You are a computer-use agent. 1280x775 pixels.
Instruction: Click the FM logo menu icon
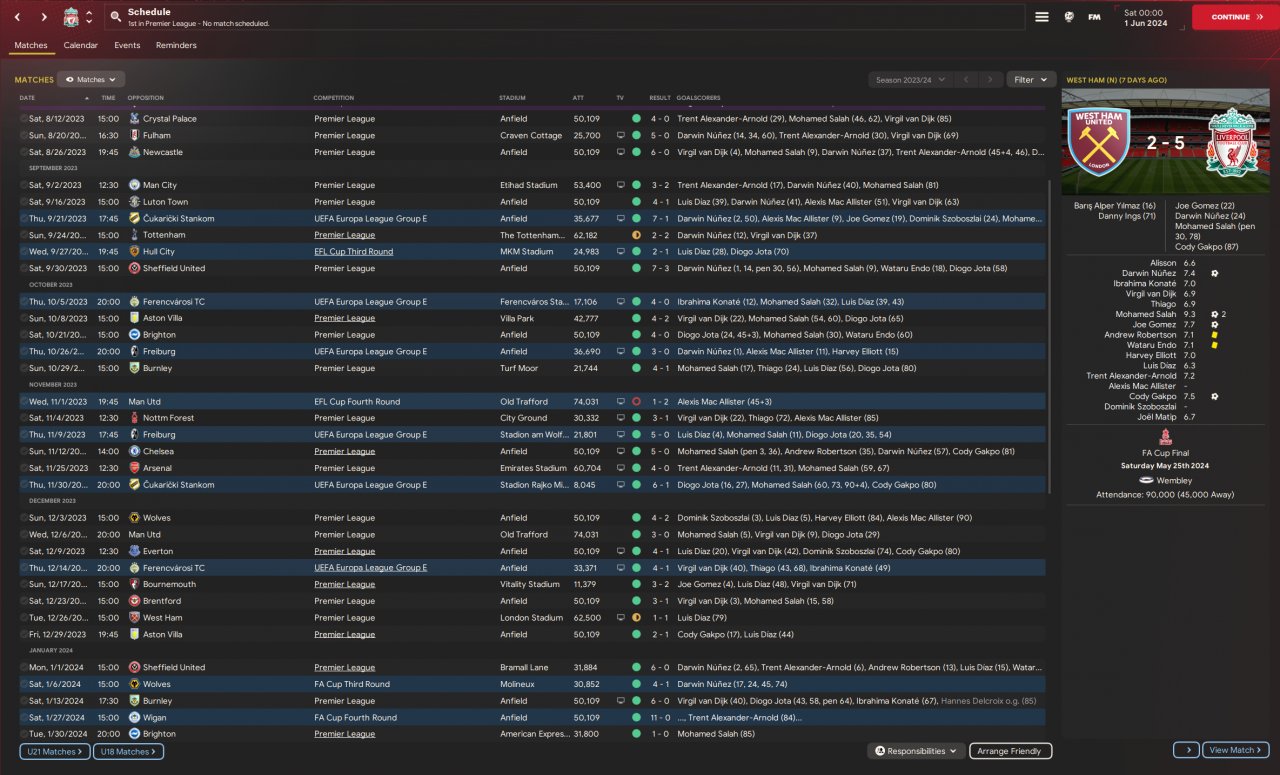coord(1094,17)
